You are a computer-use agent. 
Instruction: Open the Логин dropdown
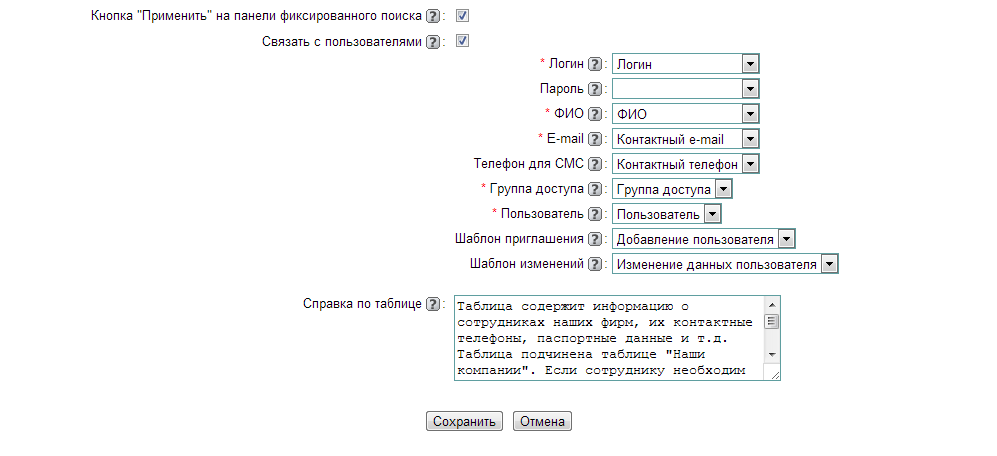(750, 64)
